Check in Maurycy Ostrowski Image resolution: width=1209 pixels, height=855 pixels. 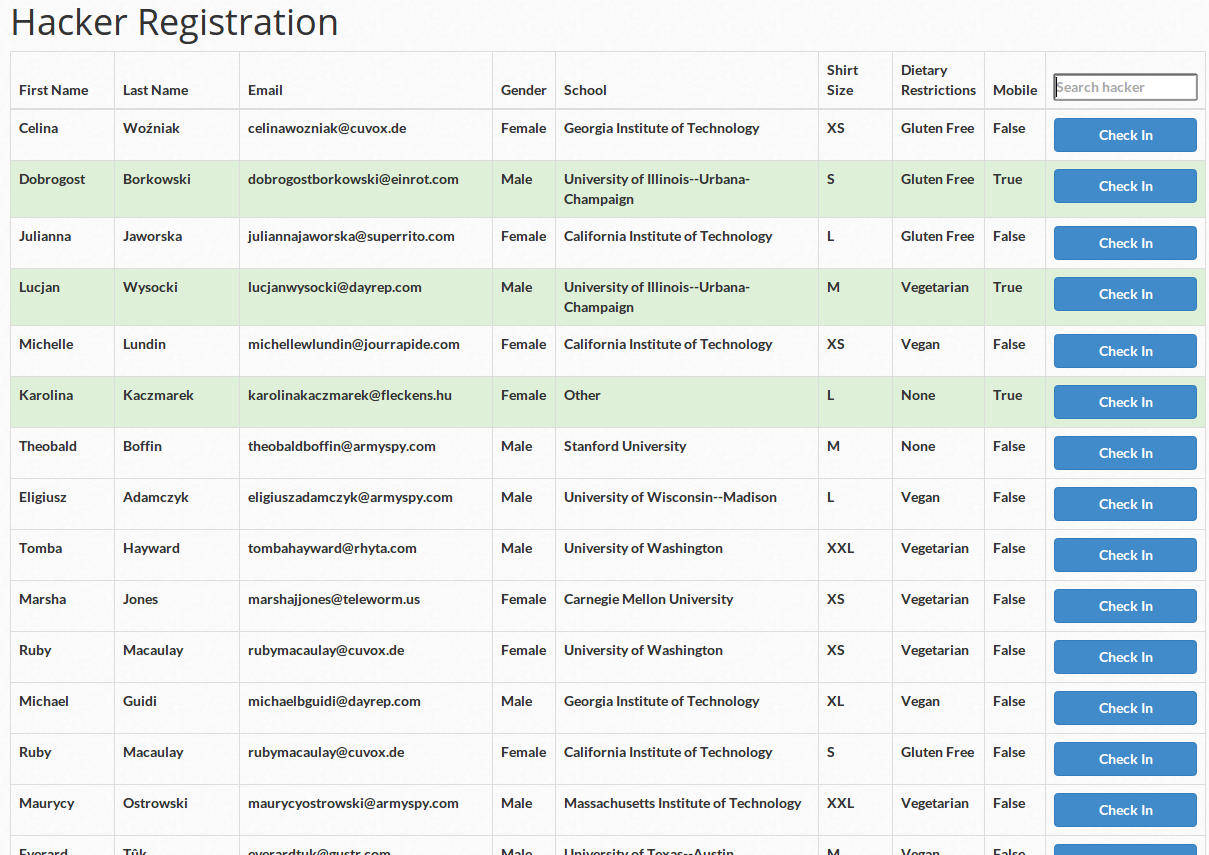pos(1125,810)
